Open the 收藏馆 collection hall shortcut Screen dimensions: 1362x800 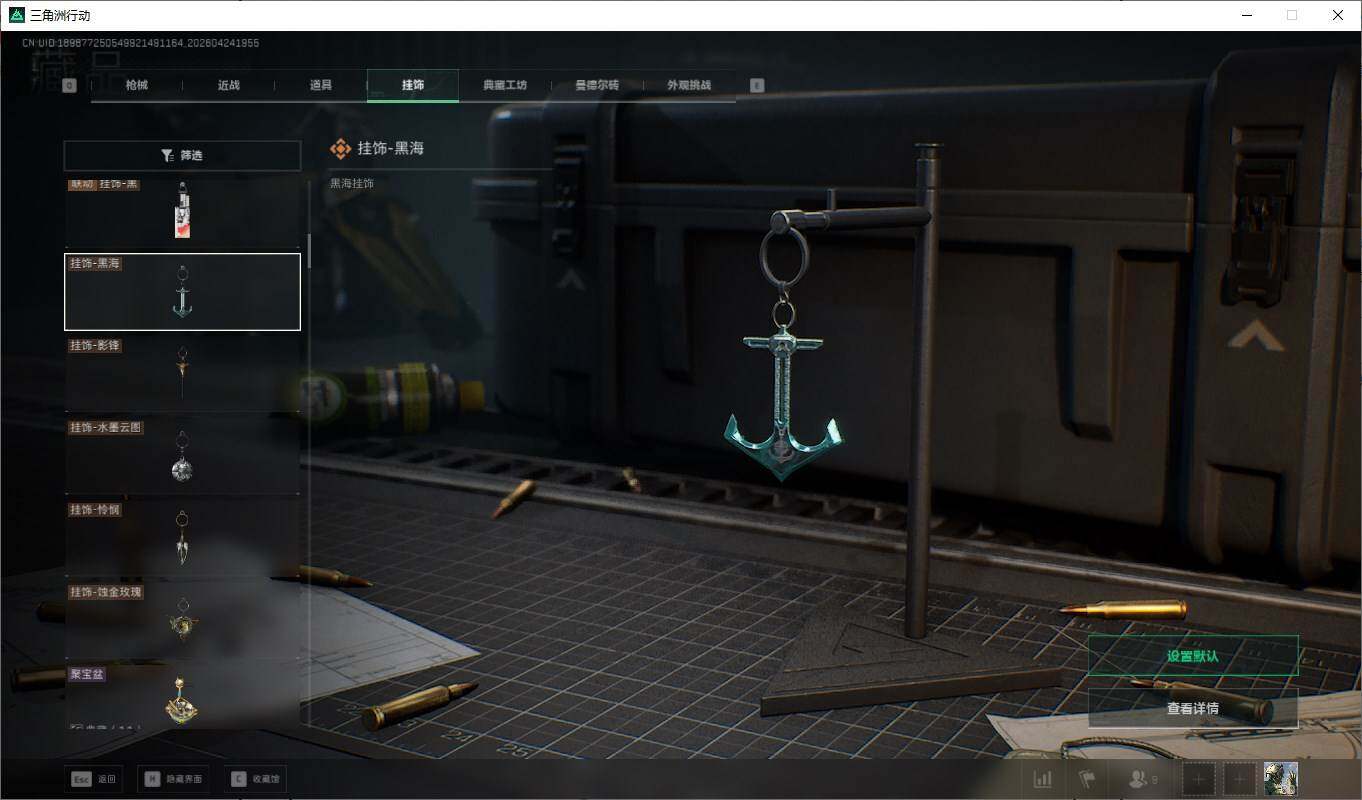(255, 779)
